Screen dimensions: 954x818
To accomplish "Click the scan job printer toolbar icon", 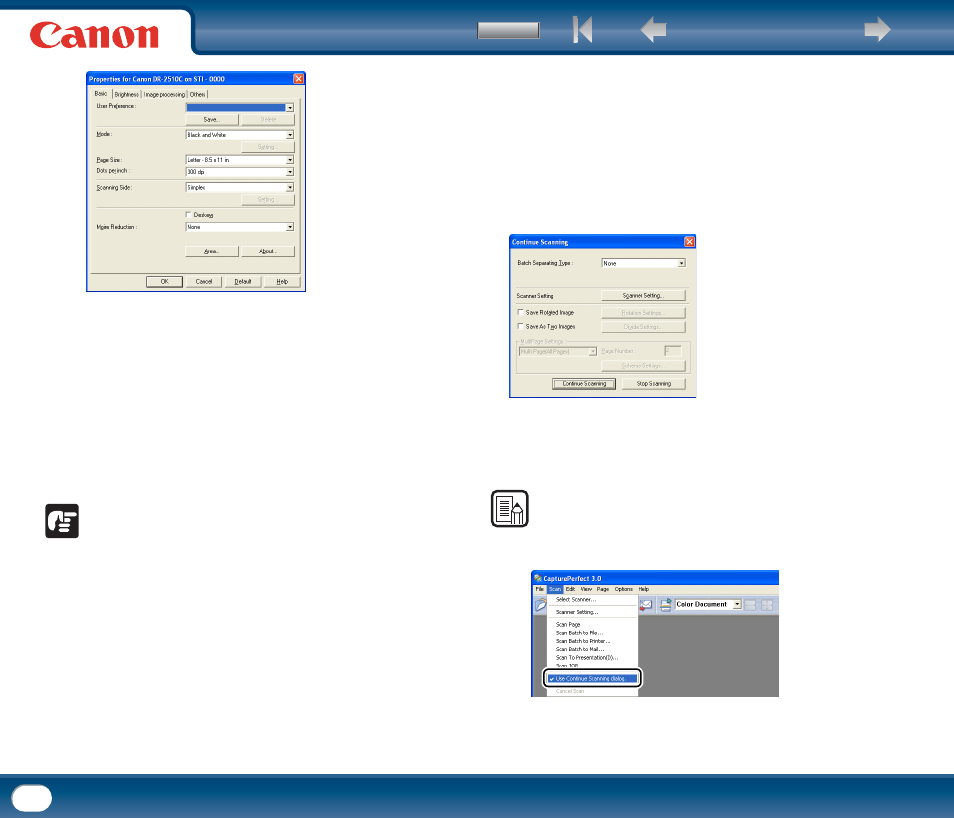I will 666,604.
